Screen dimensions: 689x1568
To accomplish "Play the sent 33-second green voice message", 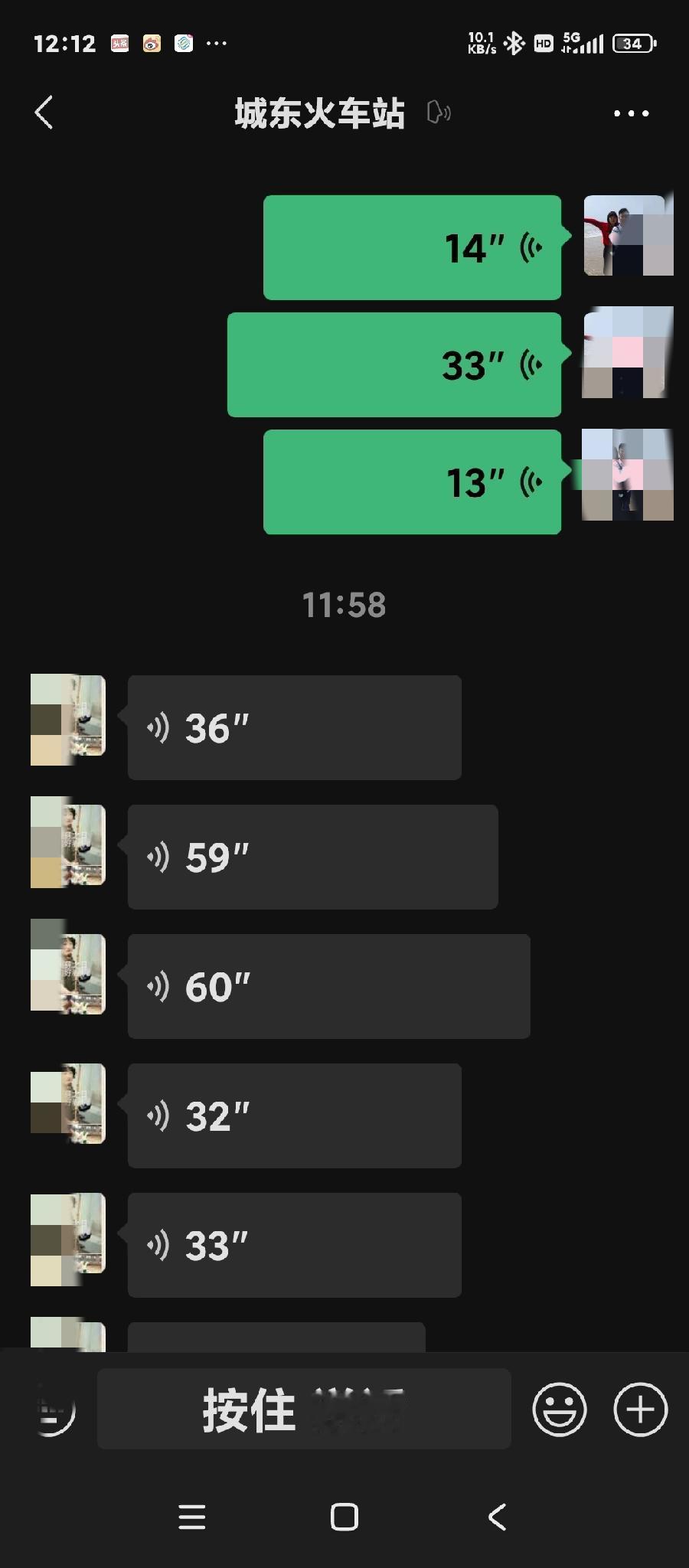I will click(x=394, y=364).
